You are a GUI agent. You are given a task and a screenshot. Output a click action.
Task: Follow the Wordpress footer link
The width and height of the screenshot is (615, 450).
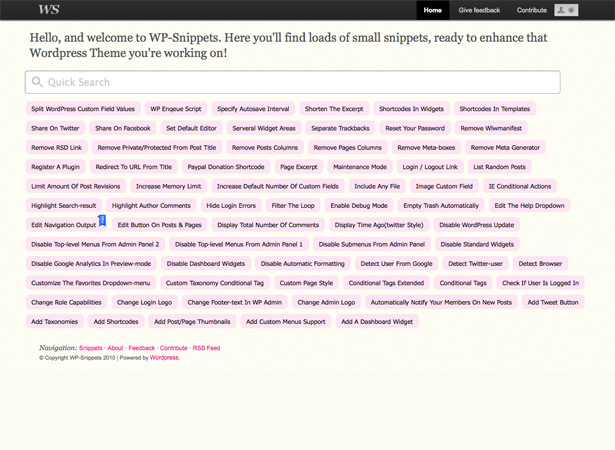point(164,357)
